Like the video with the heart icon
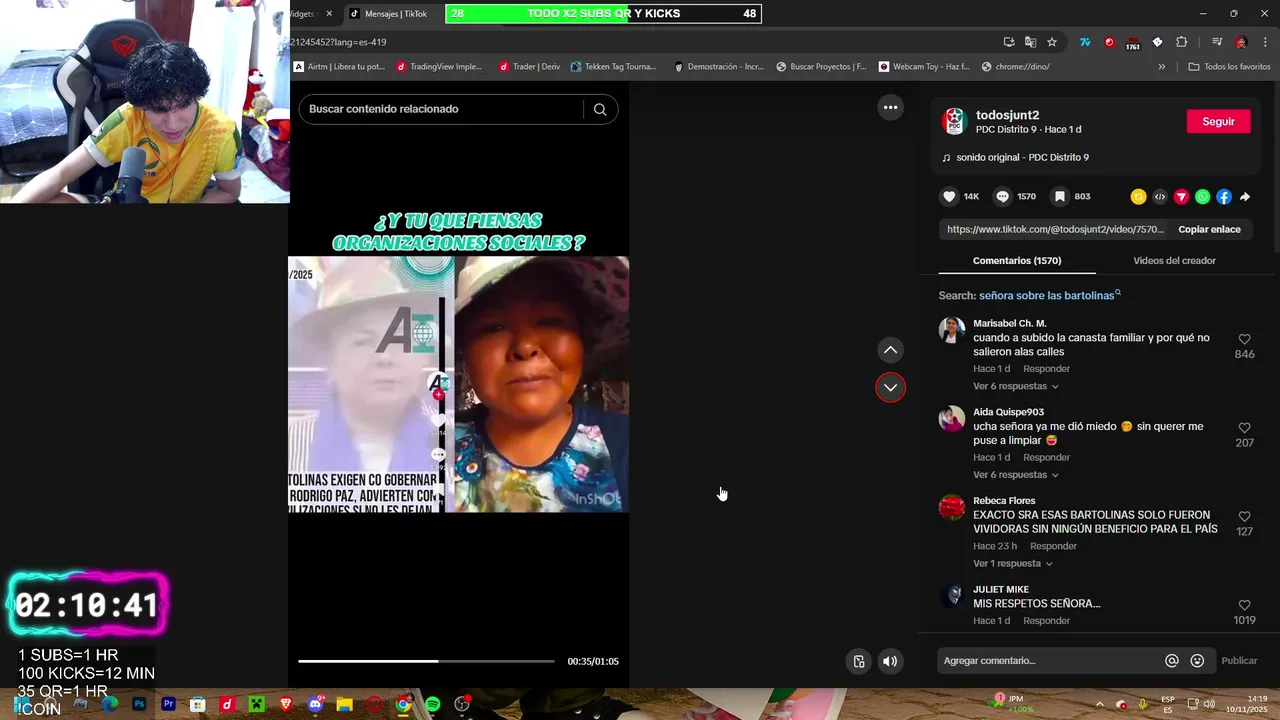Image resolution: width=1280 pixels, height=720 pixels. (x=949, y=197)
